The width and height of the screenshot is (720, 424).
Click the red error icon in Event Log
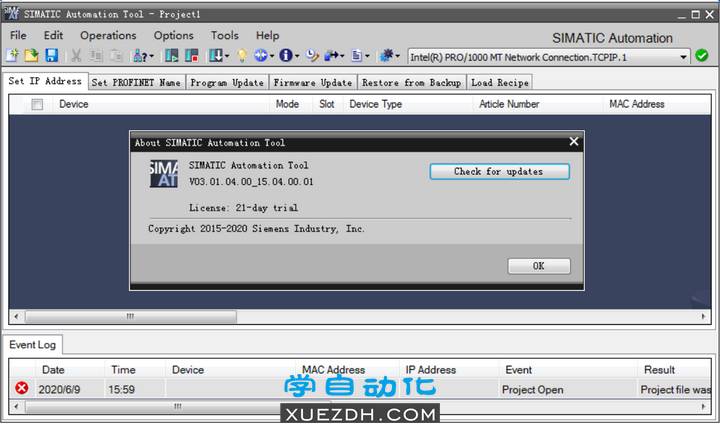pyautogui.click(x=22, y=388)
